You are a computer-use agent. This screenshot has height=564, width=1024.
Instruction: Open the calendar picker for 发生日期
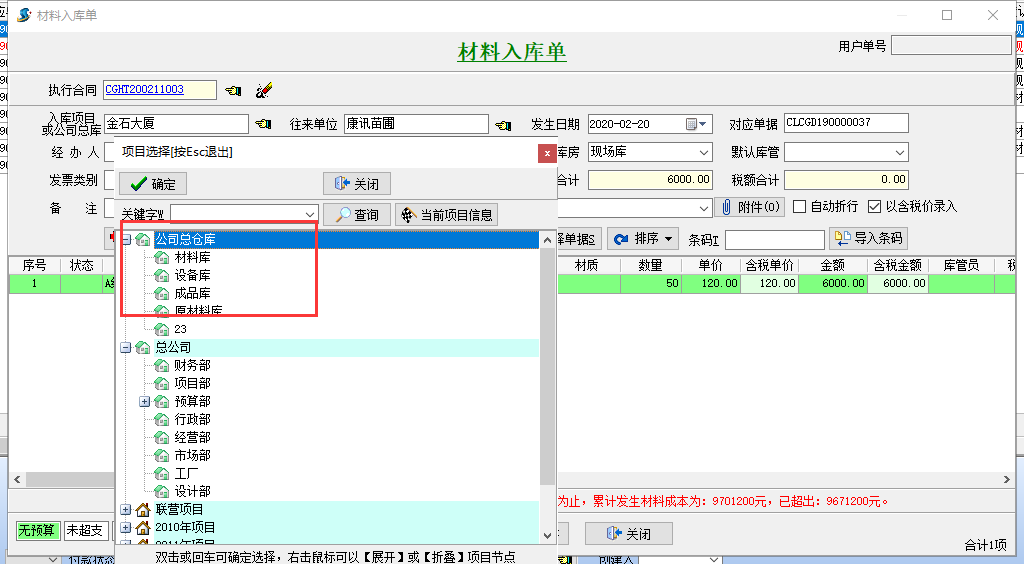697,124
